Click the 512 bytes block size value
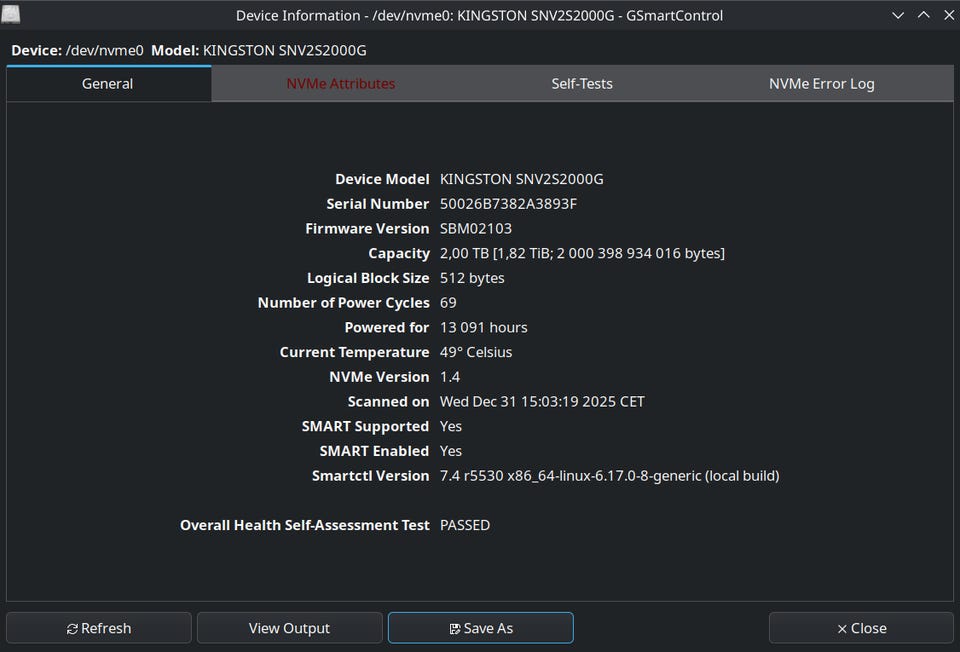Image resolution: width=960 pixels, height=652 pixels. [x=472, y=278]
